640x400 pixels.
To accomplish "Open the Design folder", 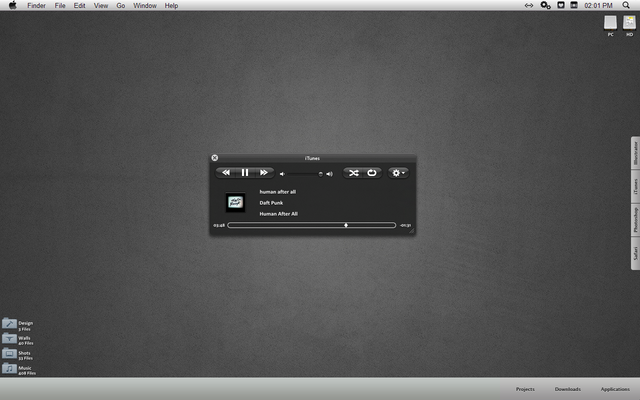I will pos(10,324).
